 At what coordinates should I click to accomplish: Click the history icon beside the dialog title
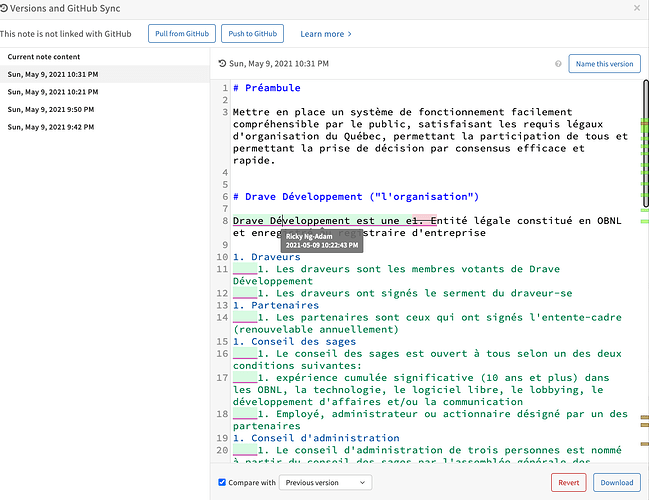3,8
